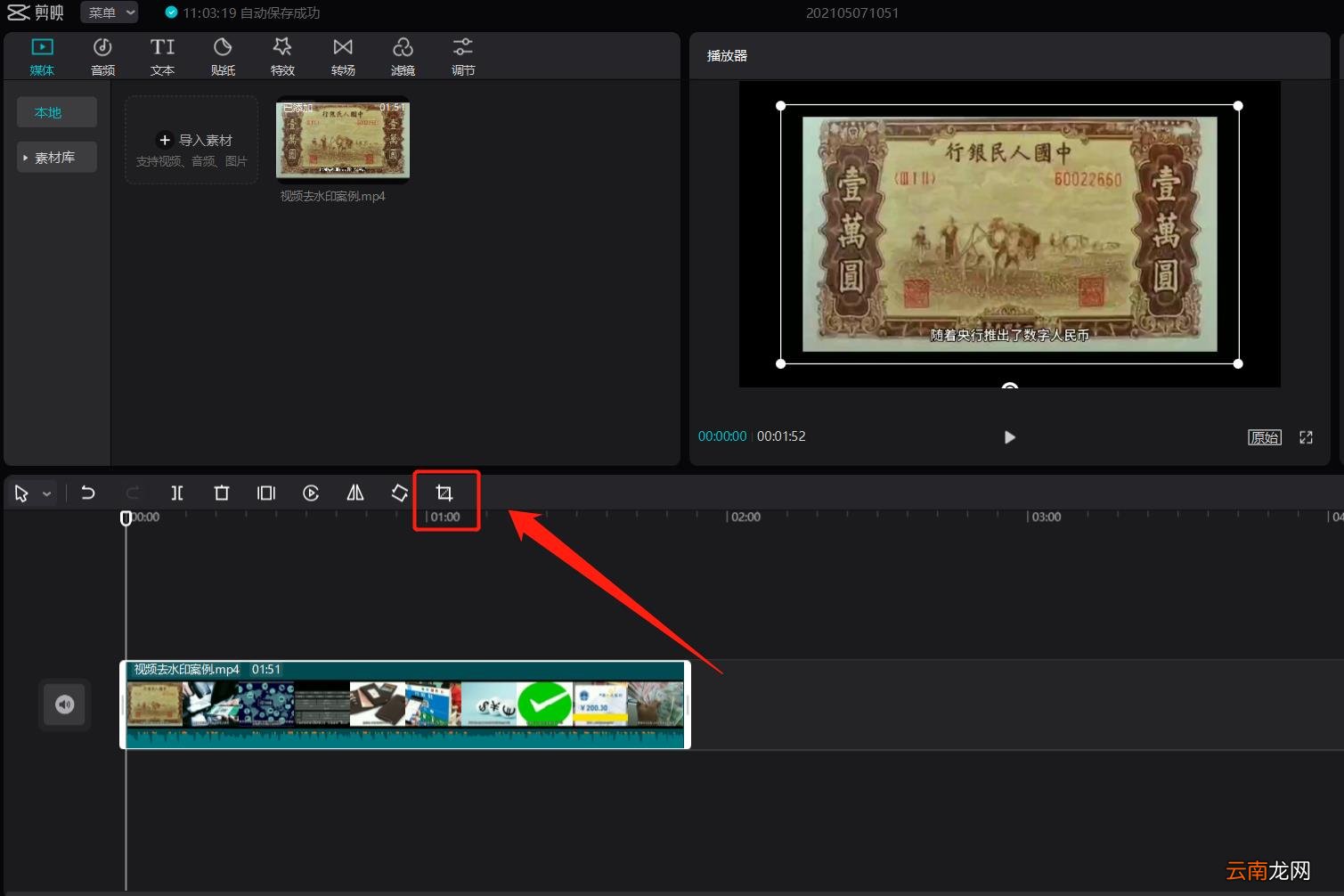Click the 播放器 panel title
1344x896 pixels.
click(x=727, y=55)
